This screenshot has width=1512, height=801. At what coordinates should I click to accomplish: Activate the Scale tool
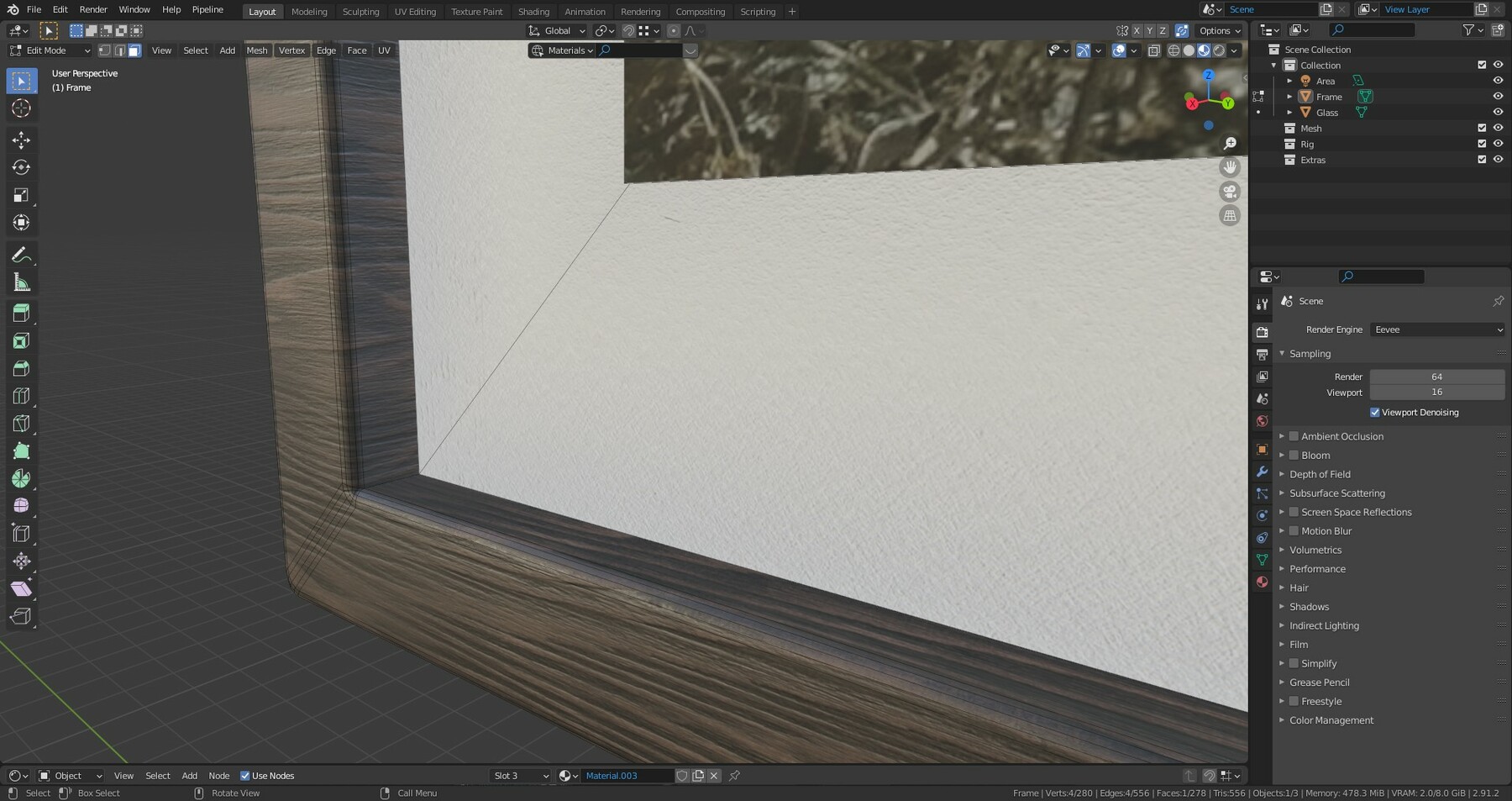tap(21, 195)
